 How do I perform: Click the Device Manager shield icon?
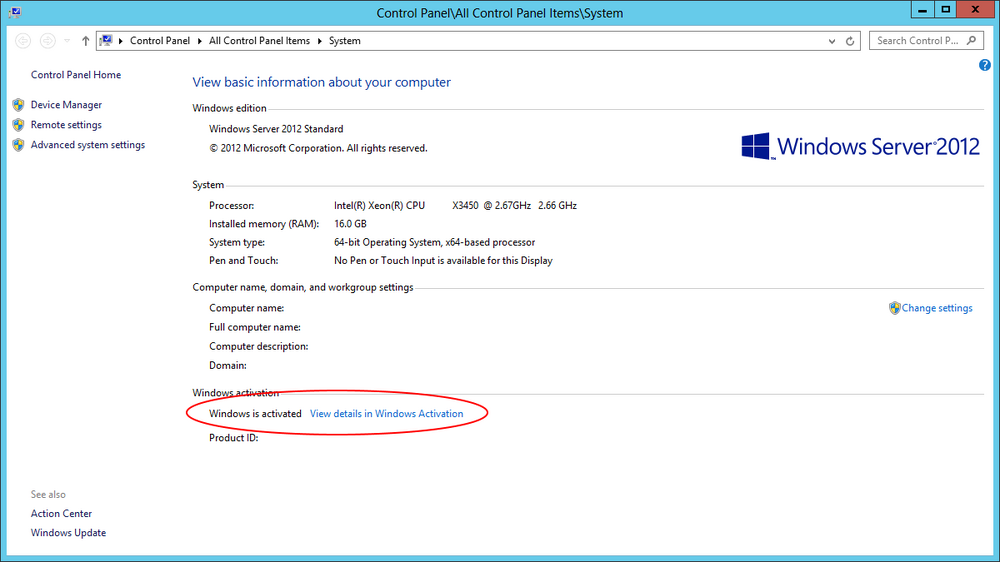(18, 105)
